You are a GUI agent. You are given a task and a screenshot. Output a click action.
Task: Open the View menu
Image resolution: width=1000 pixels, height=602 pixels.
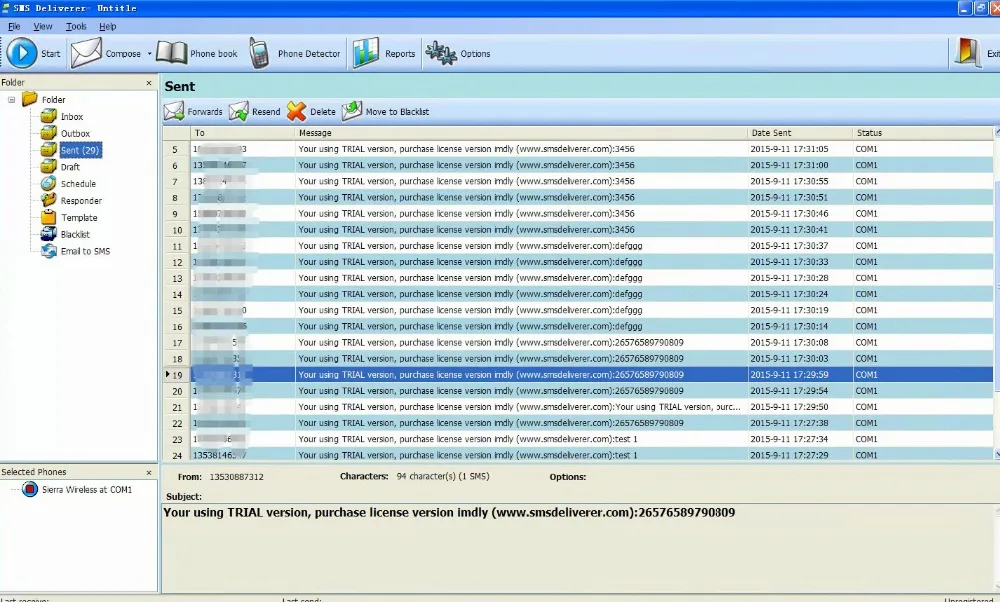(x=43, y=26)
